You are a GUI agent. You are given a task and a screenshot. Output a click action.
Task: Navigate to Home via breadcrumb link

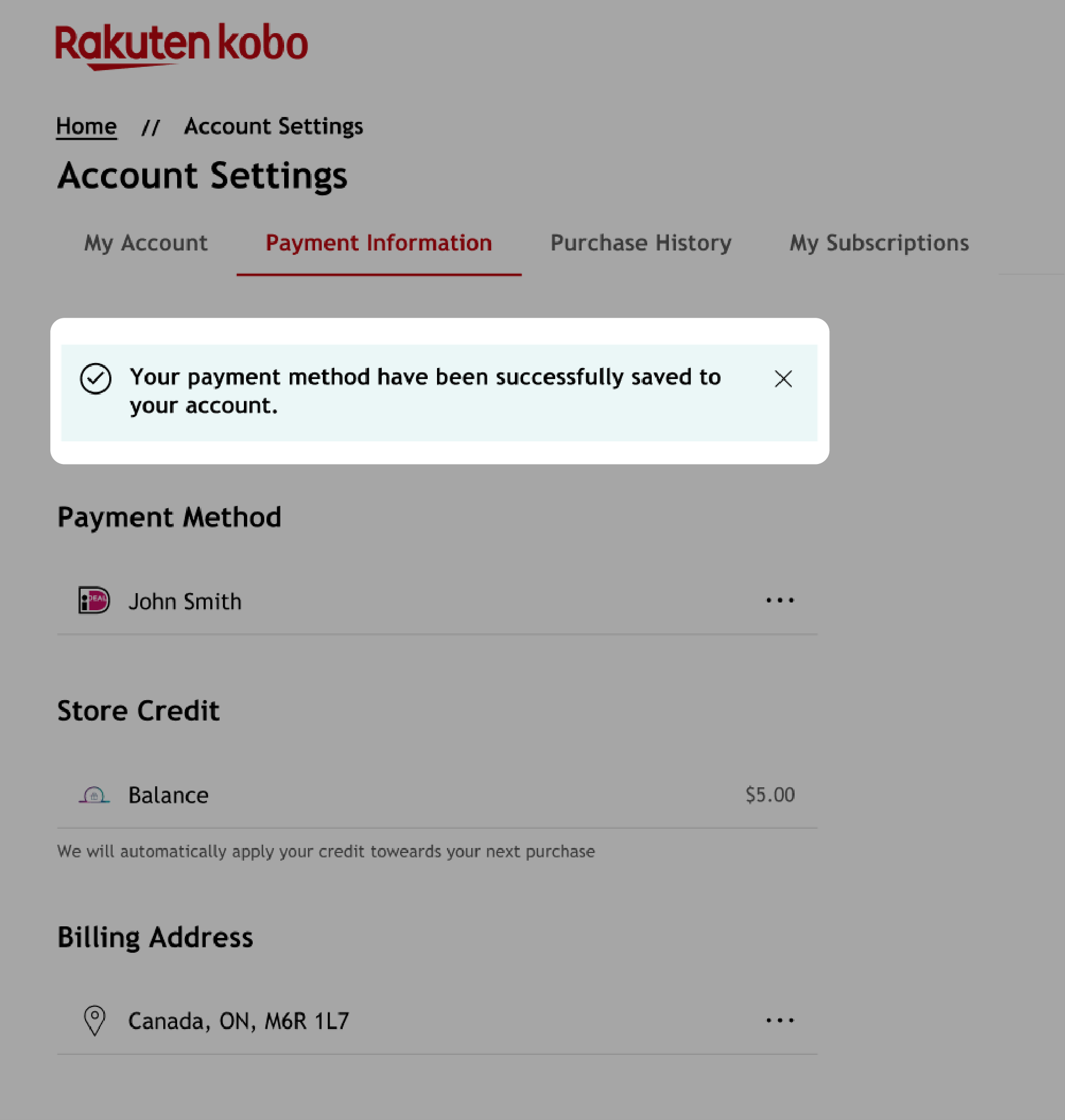pyautogui.click(x=87, y=126)
